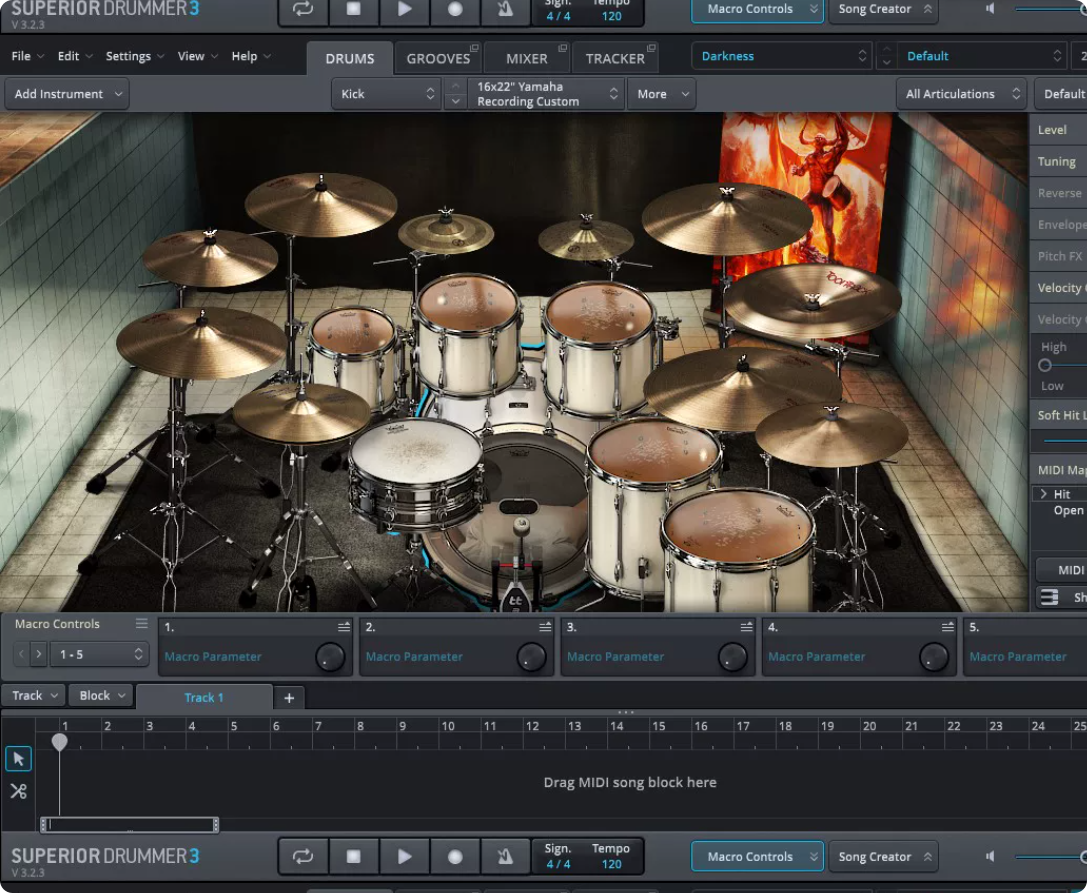
Task: Open the More dropdown
Action: [x=662, y=94]
